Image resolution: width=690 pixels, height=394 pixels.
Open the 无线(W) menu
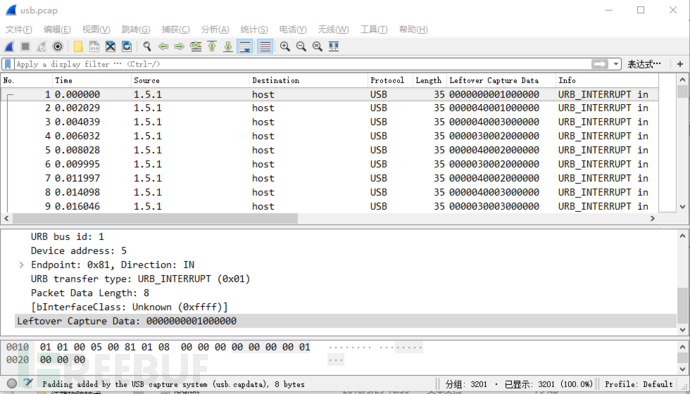point(333,29)
